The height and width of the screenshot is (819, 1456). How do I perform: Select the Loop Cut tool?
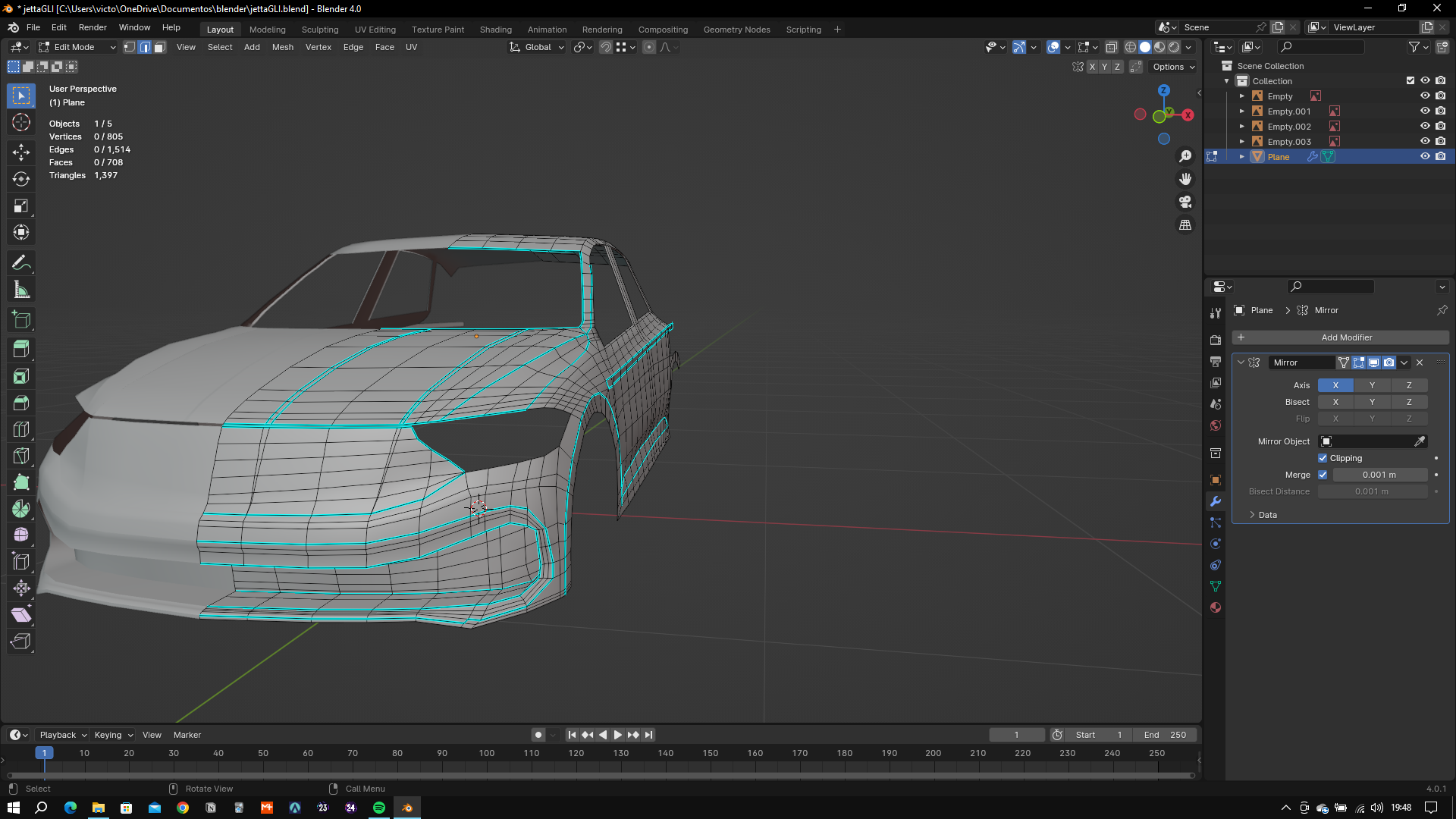pos(21,429)
